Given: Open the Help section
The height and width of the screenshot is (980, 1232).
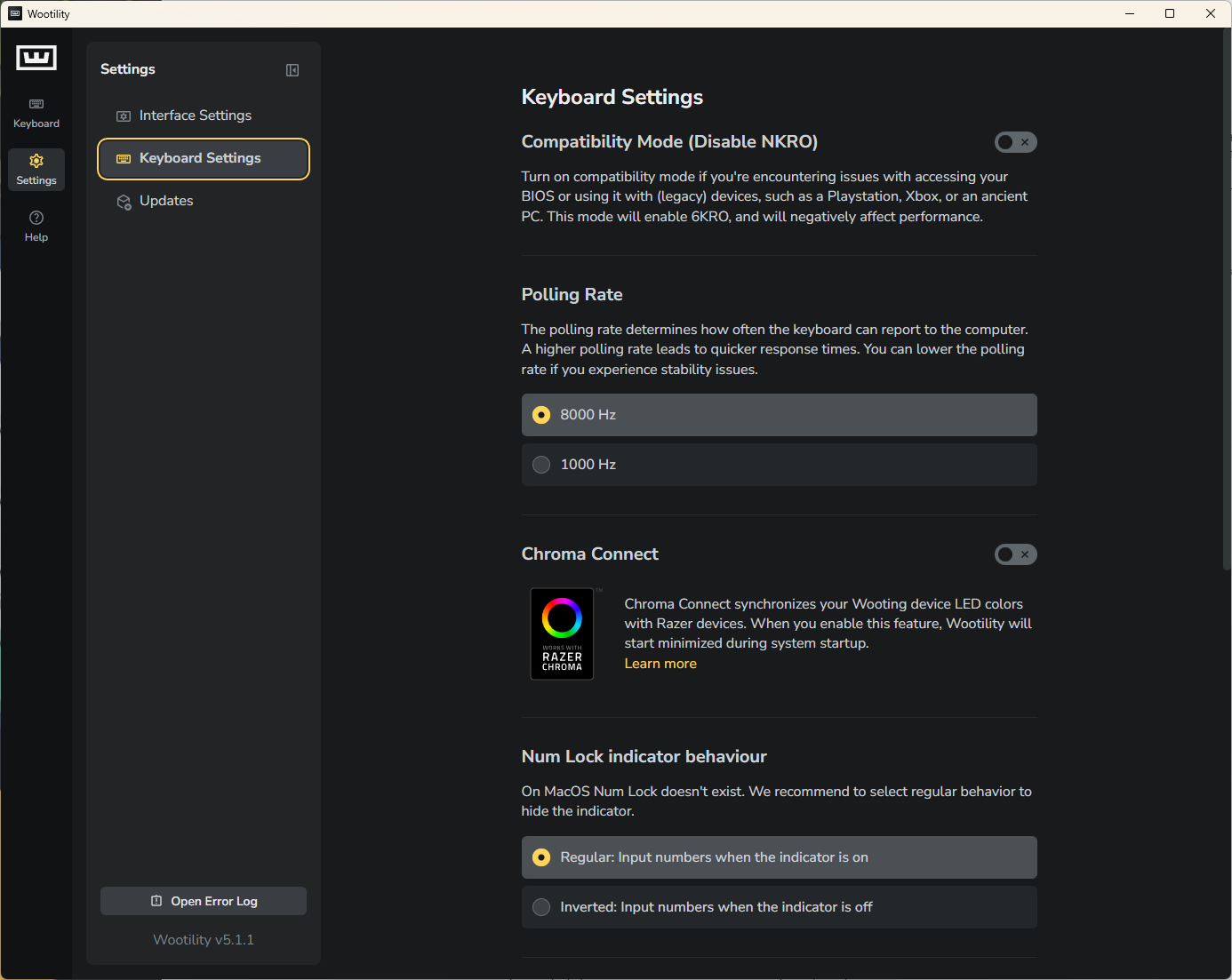Looking at the screenshot, I should (x=36, y=226).
